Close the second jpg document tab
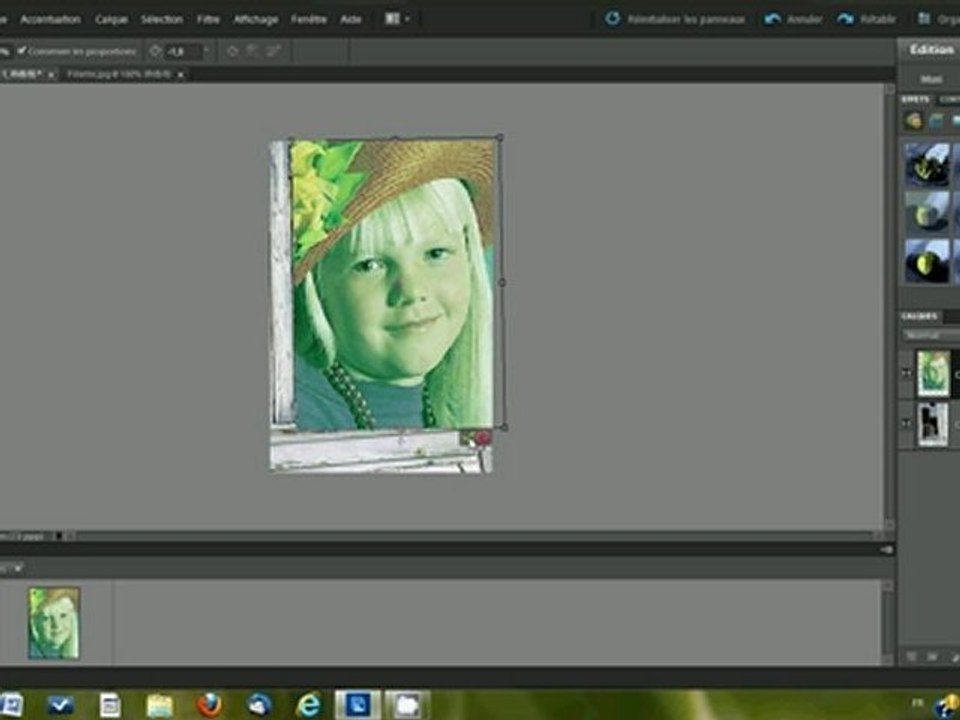This screenshot has height=720, width=960. point(180,75)
